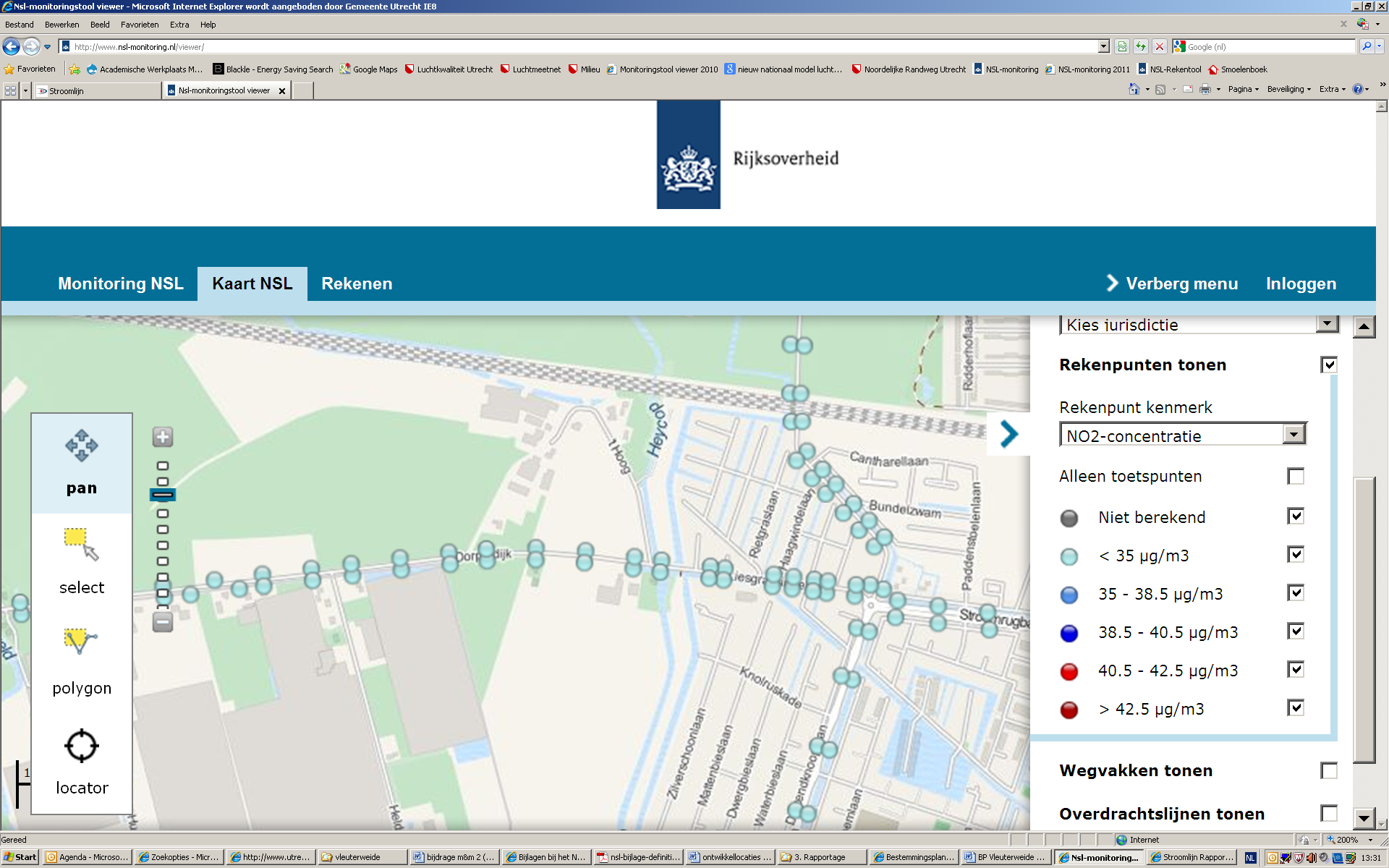
Task: Zoom out with the map minus button
Action: [163, 622]
